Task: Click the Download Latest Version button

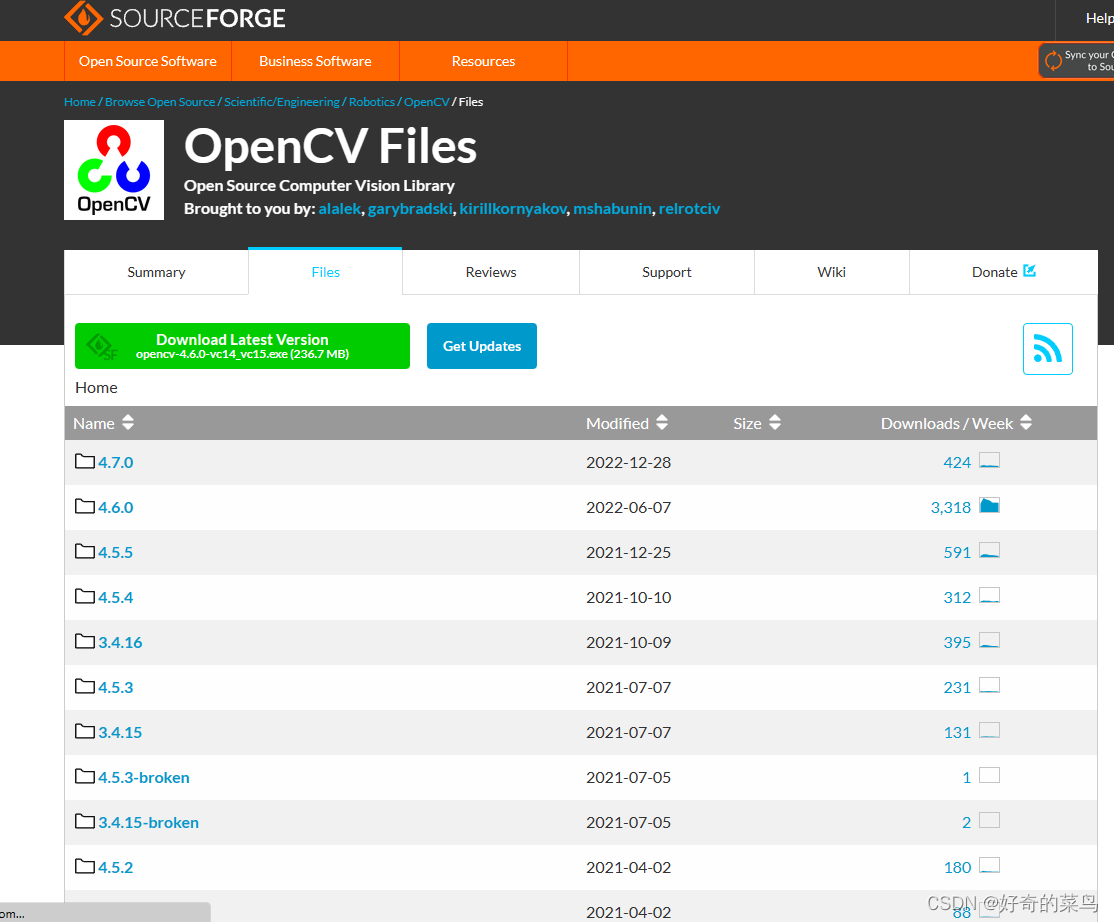Action: click(x=241, y=345)
